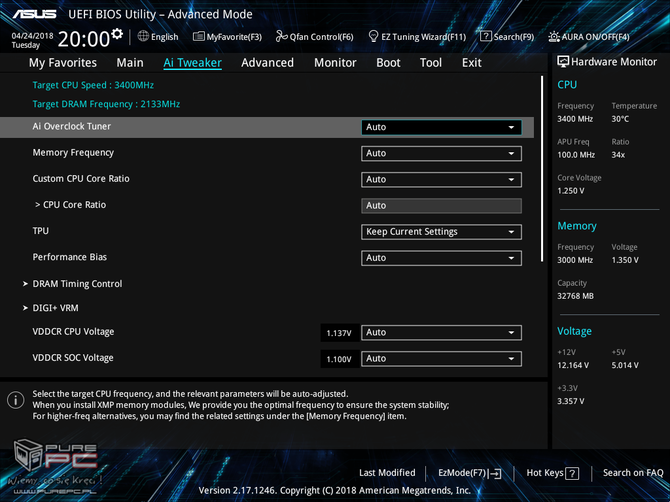Open MyFavorite(F3) folder icon
The height and width of the screenshot is (502, 670).
pos(198,36)
